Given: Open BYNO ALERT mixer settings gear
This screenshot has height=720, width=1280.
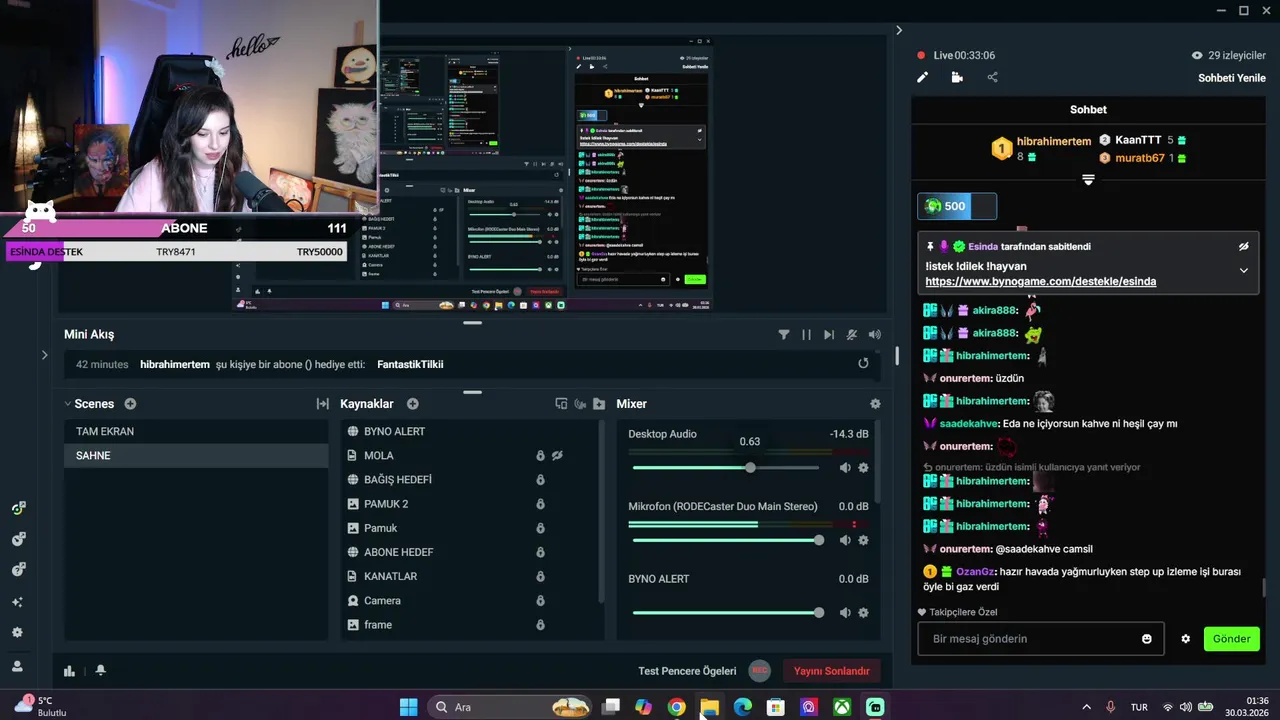Looking at the screenshot, I should (x=863, y=613).
